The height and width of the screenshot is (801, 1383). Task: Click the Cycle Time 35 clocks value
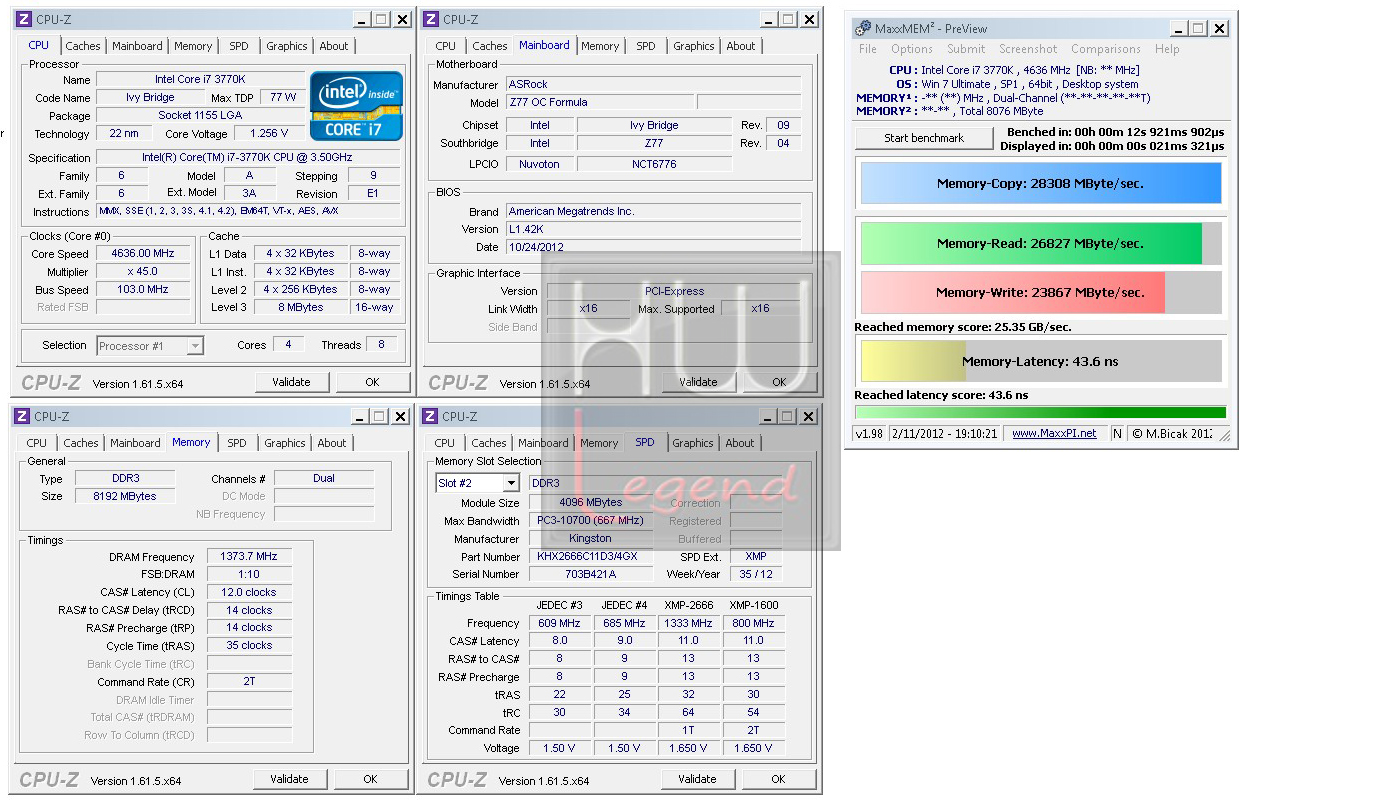(250, 646)
